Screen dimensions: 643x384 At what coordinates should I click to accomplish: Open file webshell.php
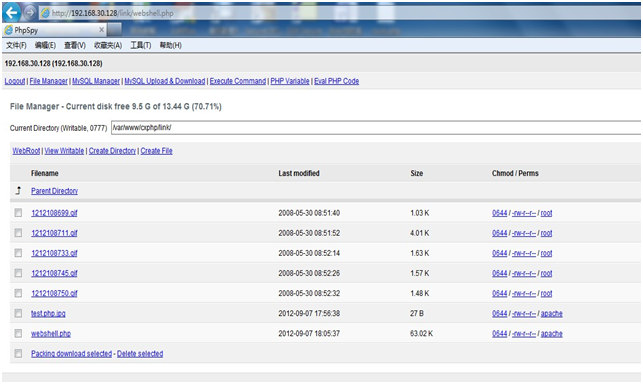51,334
